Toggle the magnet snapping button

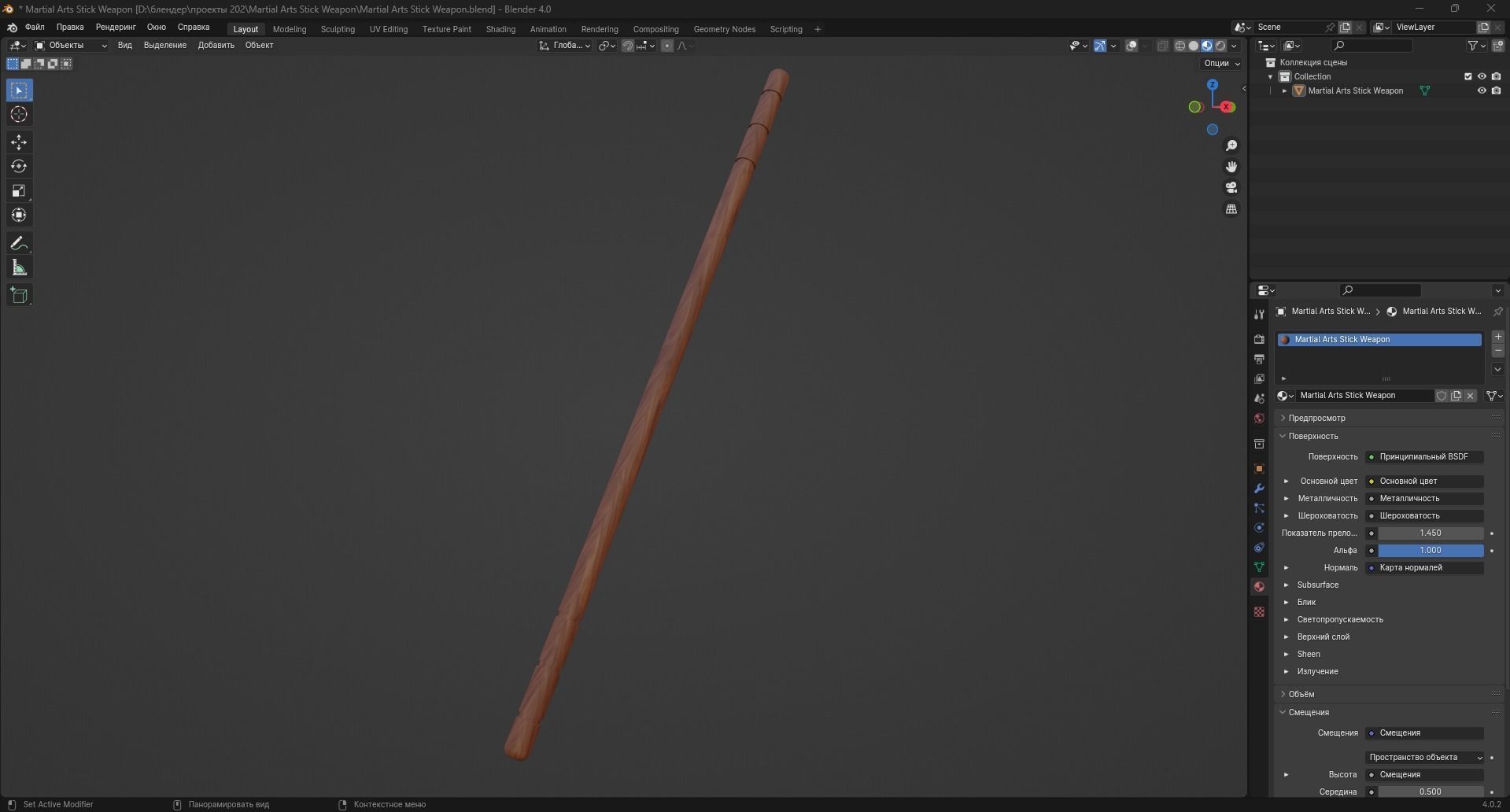tap(628, 46)
